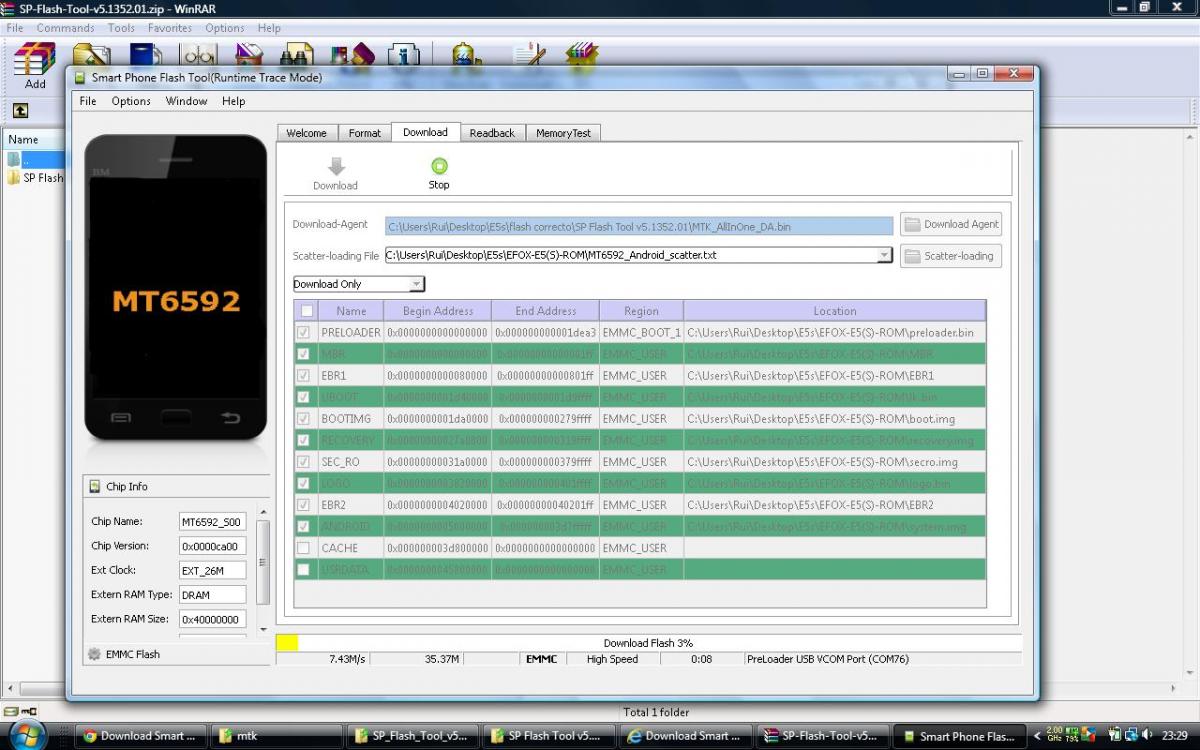Switch to the Format tab
1200x750 pixels.
pyautogui.click(x=364, y=133)
